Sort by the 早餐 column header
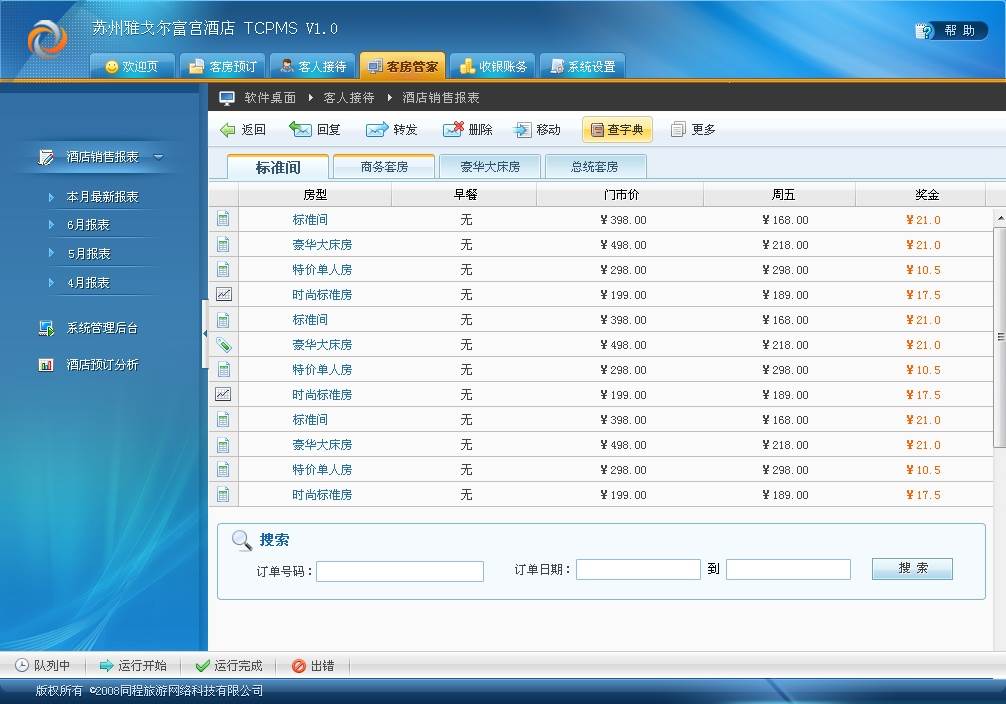The height and width of the screenshot is (704, 1006). [465, 194]
